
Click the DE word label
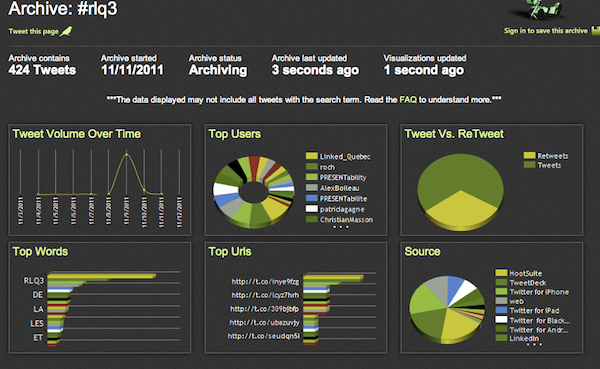click(38, 295)
